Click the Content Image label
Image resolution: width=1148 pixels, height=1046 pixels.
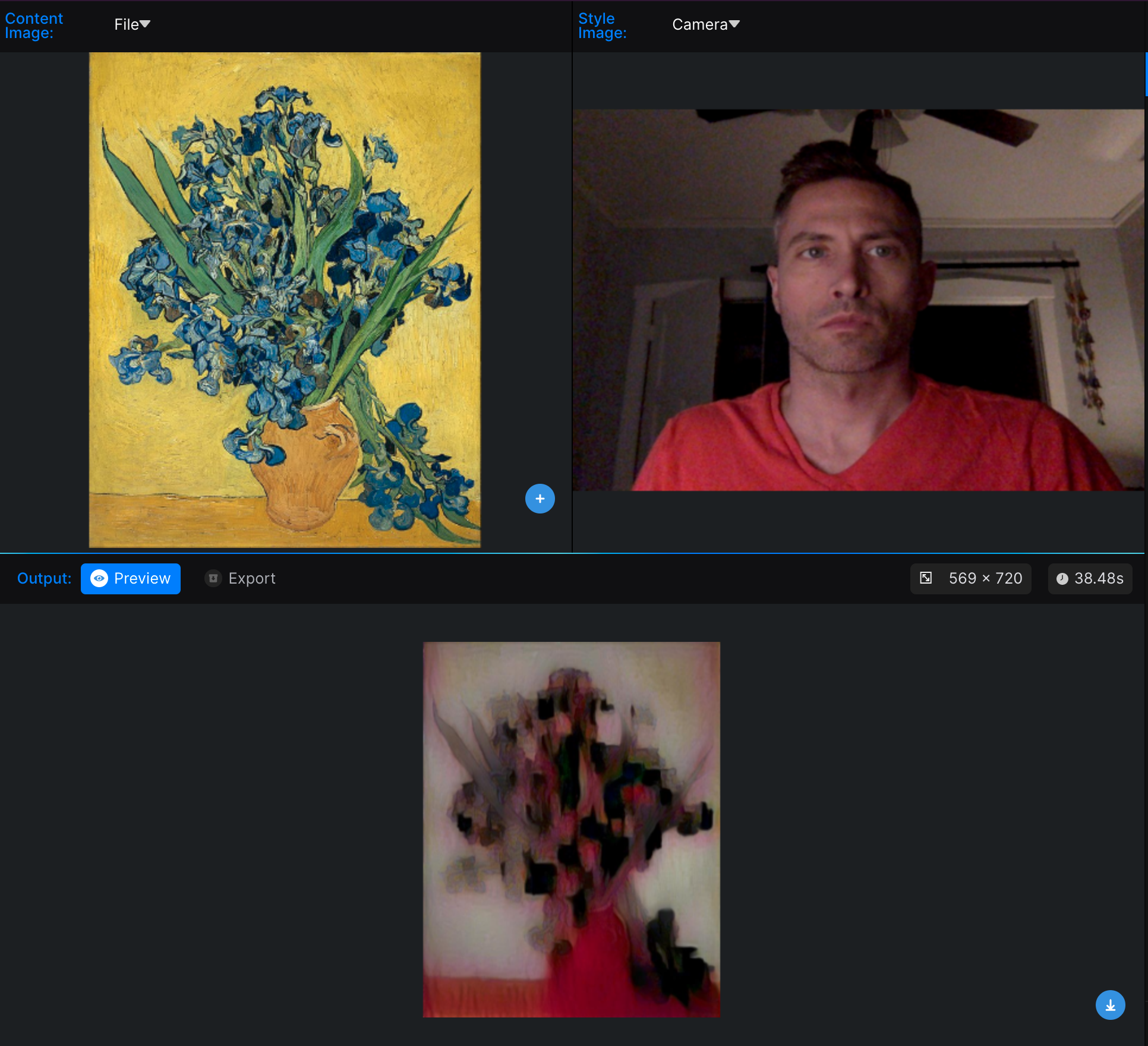pyautogui.click(x=34, y=26)
